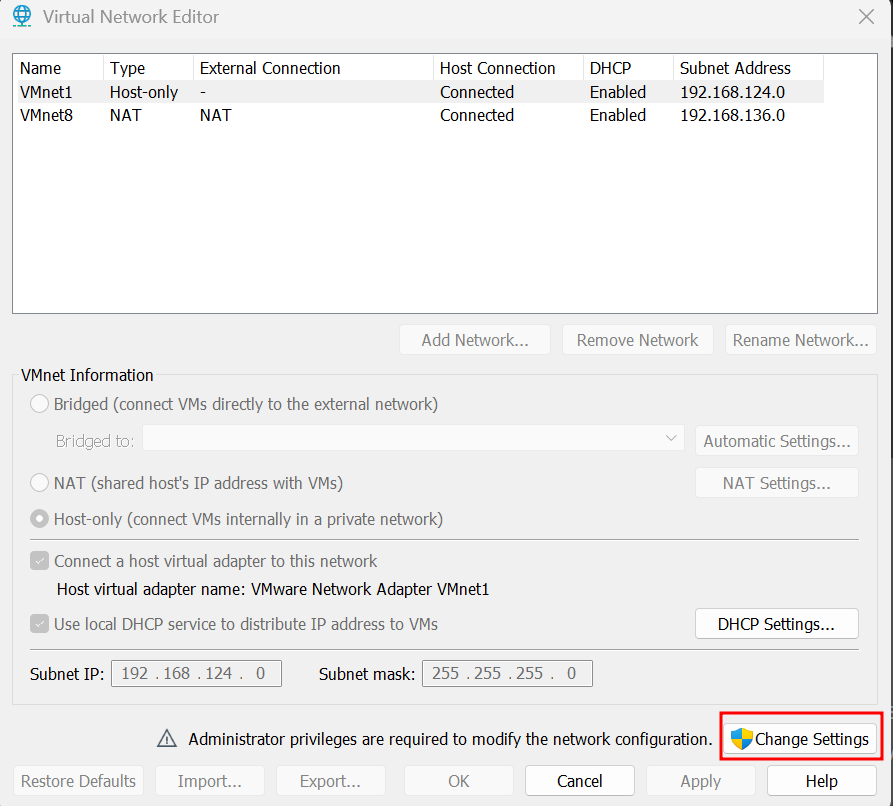Click the warning triangle icon
Viewport: 893px width, 806px height.
click(x=167, y=738)
